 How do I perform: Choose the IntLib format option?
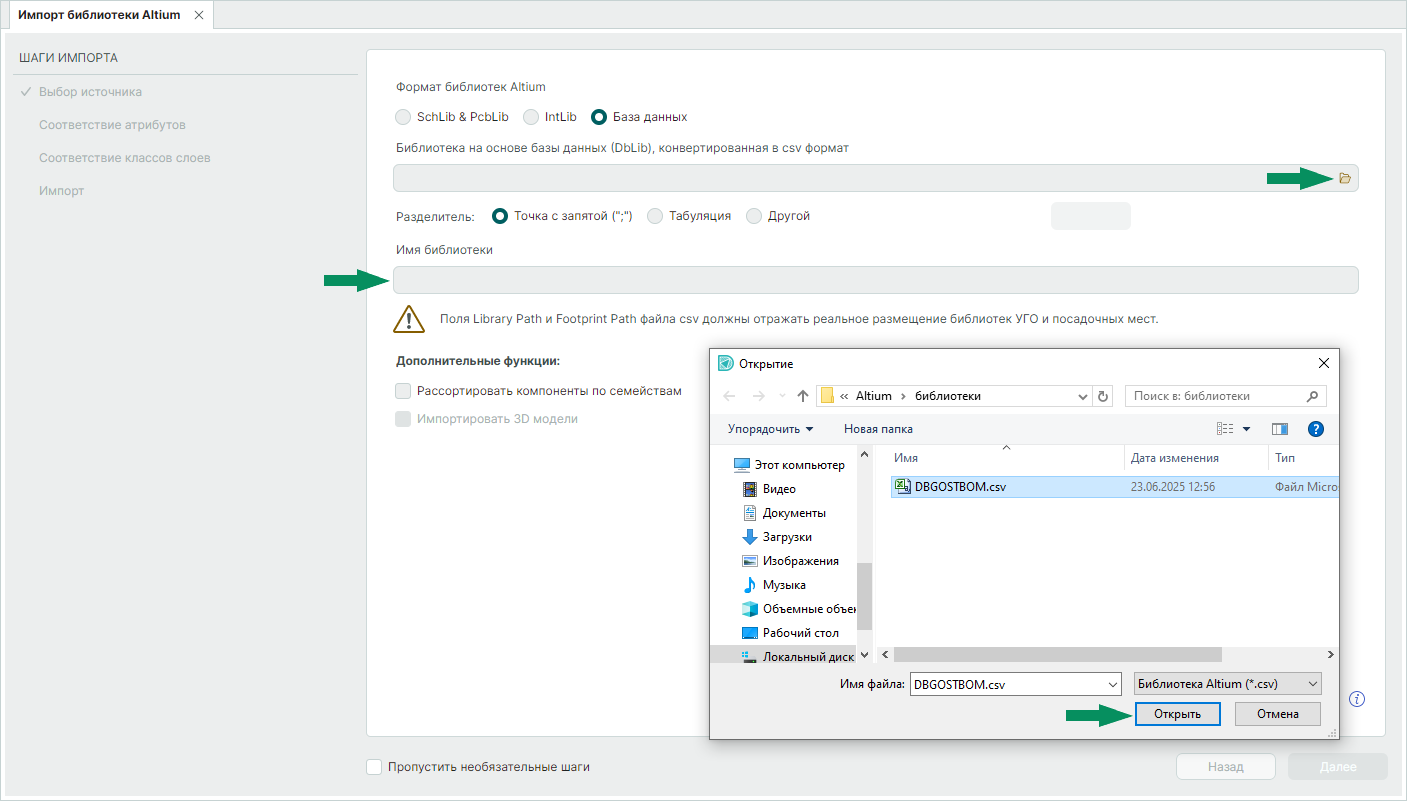point(531,117)
